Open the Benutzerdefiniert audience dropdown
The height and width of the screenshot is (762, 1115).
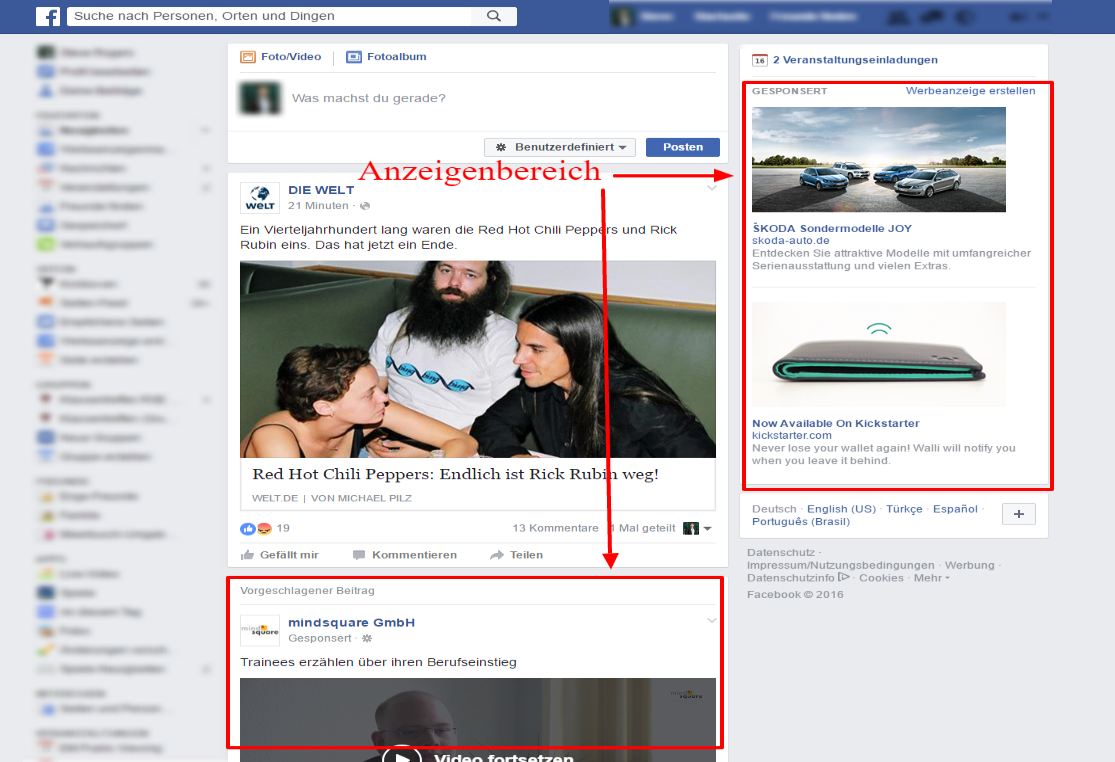(x=560, y=147)
